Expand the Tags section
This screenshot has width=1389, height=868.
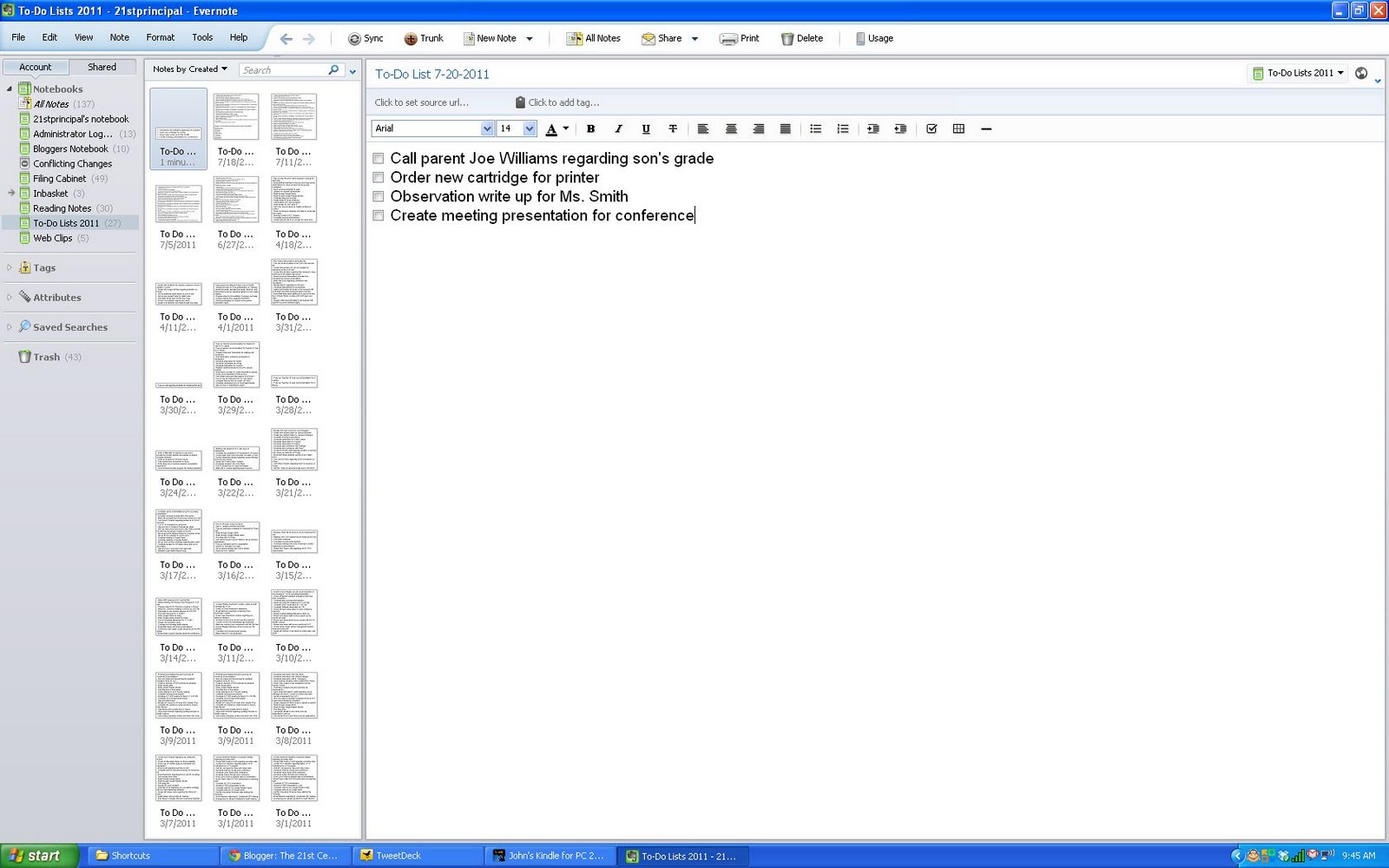click(10, 267)
